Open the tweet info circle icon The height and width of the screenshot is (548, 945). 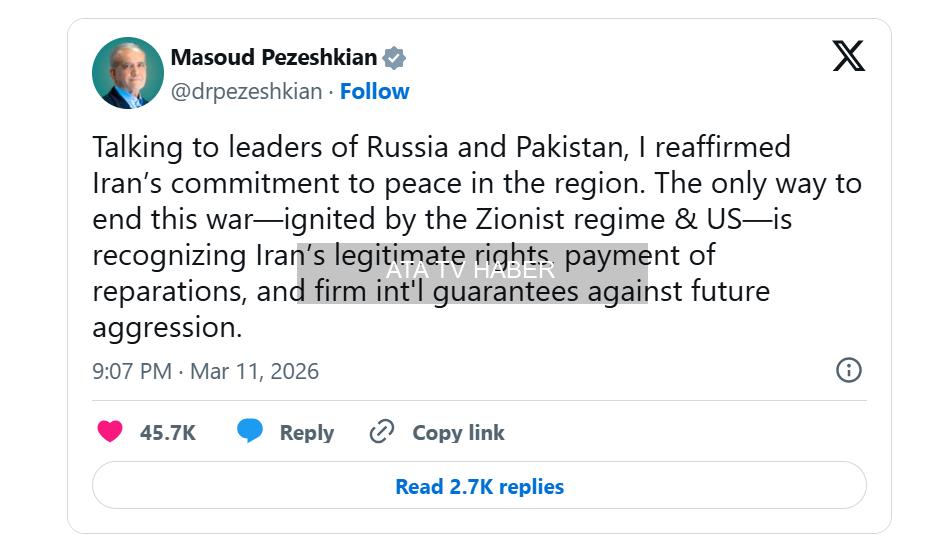pyautogui.click(x=848, y=370)
